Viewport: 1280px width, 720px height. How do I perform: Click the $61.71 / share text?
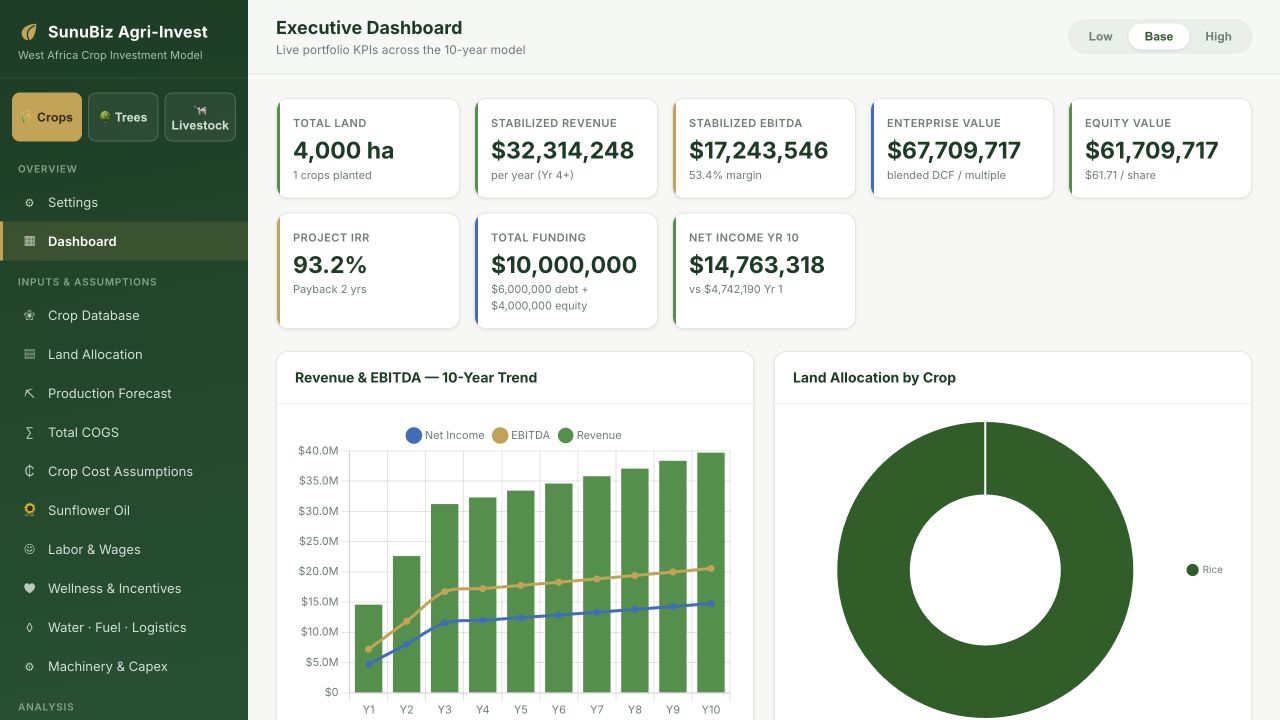[x=1120, y=175]
